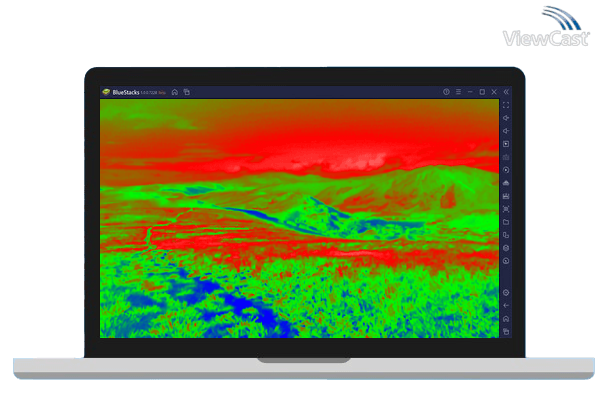Open the settings gear near the sidebar bottom
The height and width of the screenshot is (414, 602).
click(x=506, y=293)
